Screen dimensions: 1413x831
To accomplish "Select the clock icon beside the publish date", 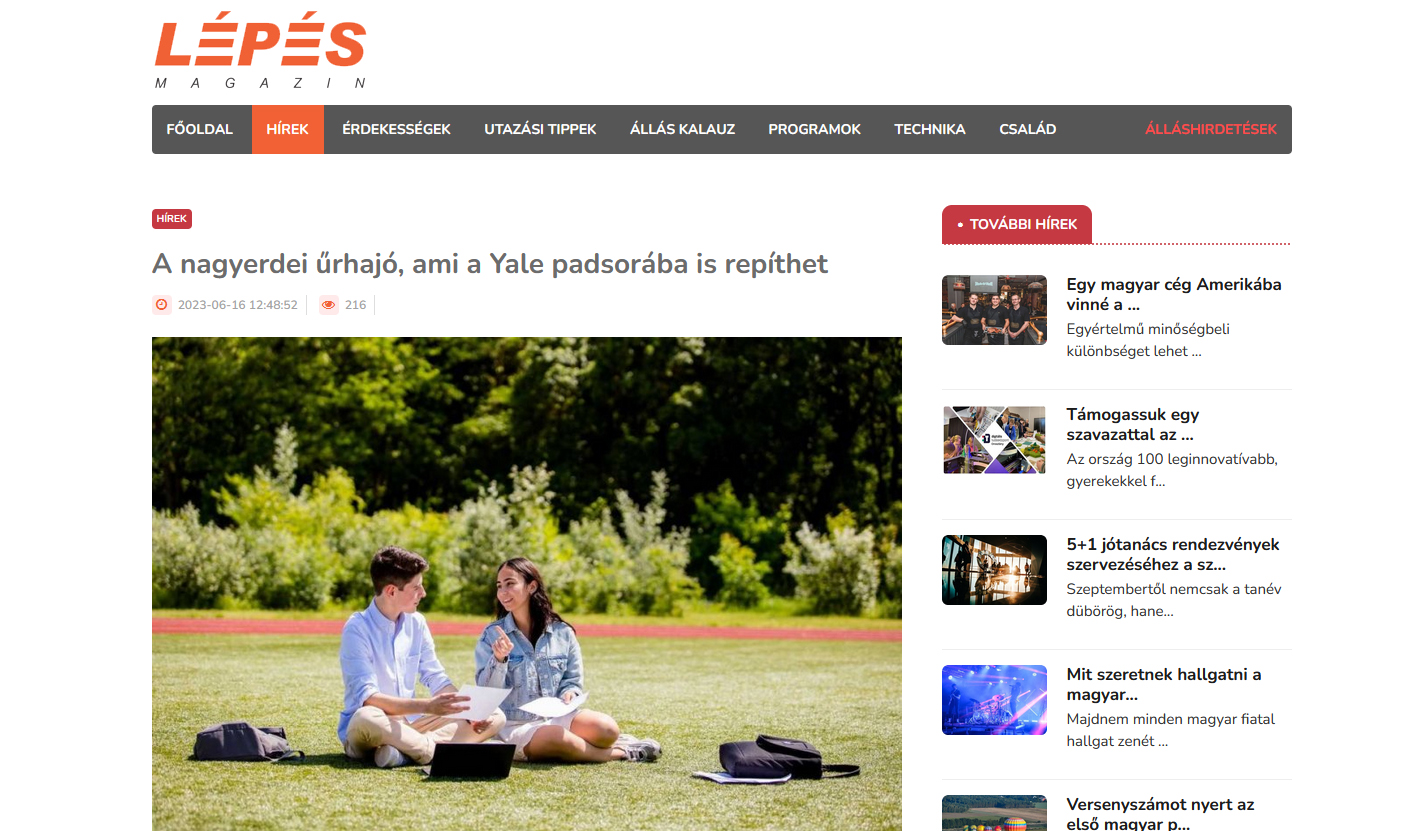I will 161,305.
